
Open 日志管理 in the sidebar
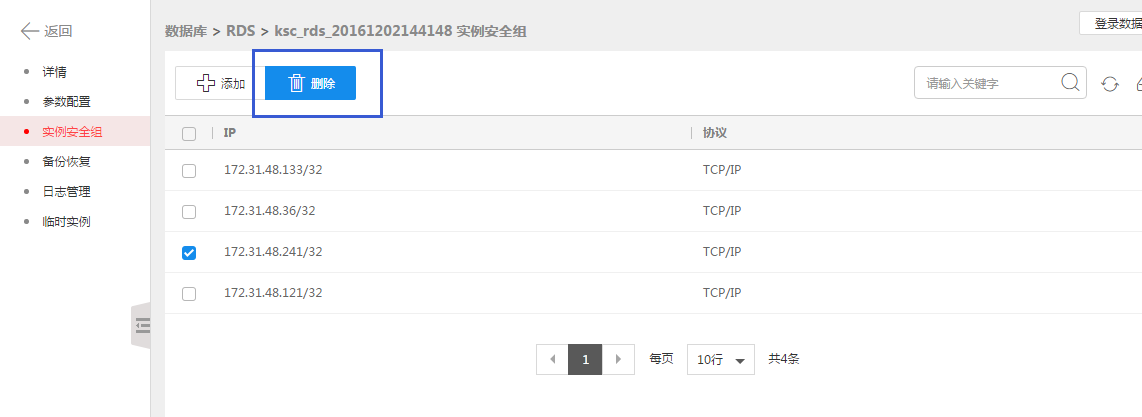(x=66, y=191)
